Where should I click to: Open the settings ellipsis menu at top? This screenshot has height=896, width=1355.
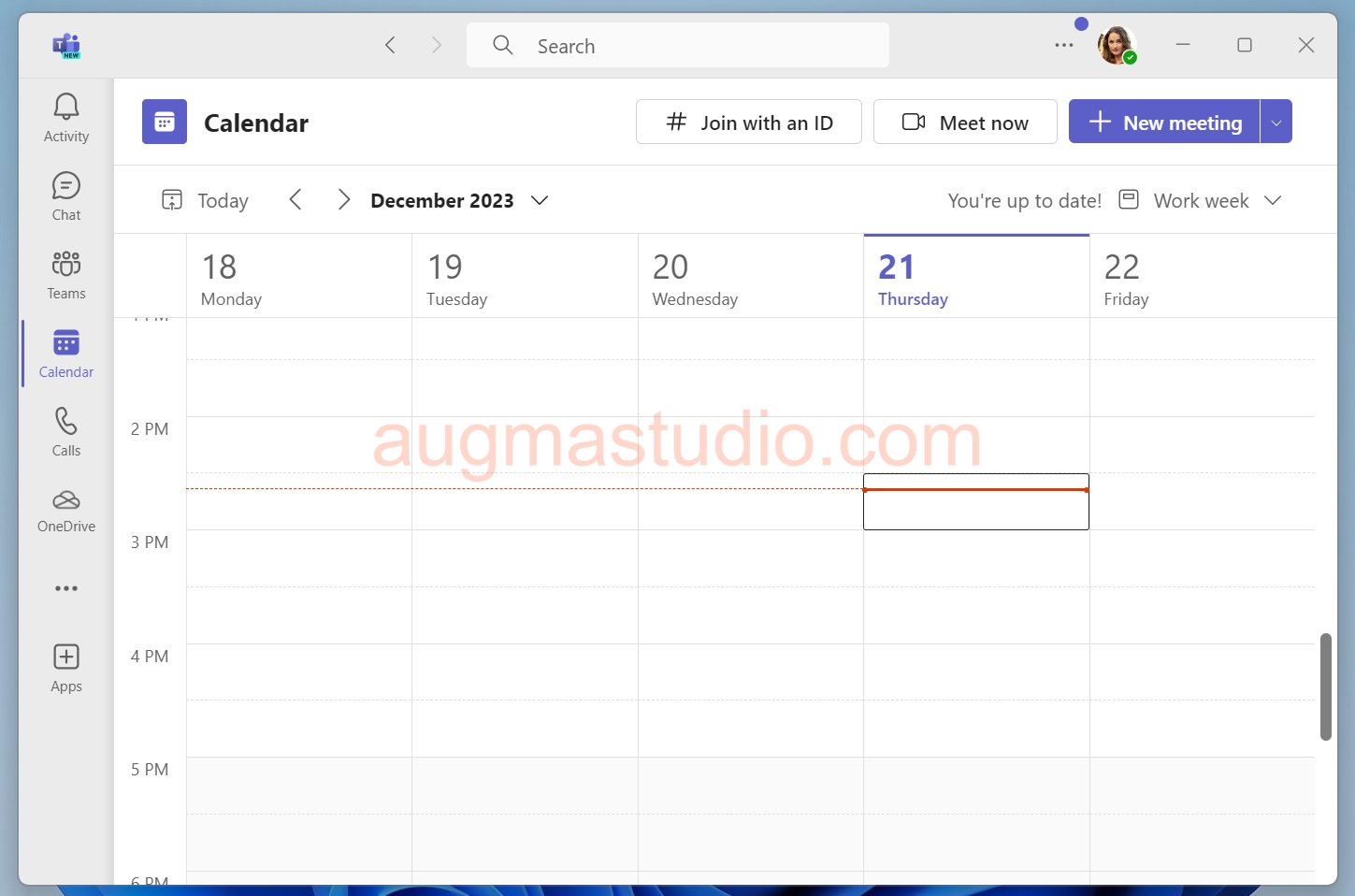pyautogui.click(x=1064, y=45)
